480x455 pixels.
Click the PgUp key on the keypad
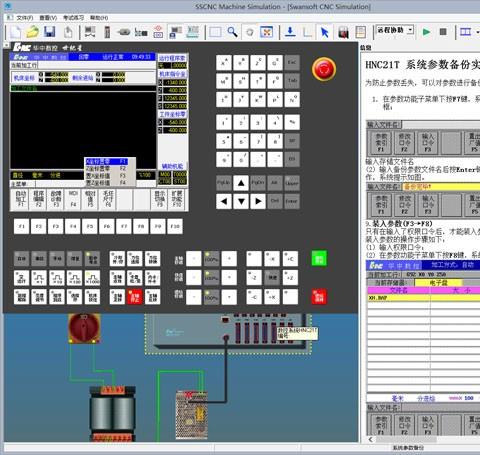(x=224, y=183)
